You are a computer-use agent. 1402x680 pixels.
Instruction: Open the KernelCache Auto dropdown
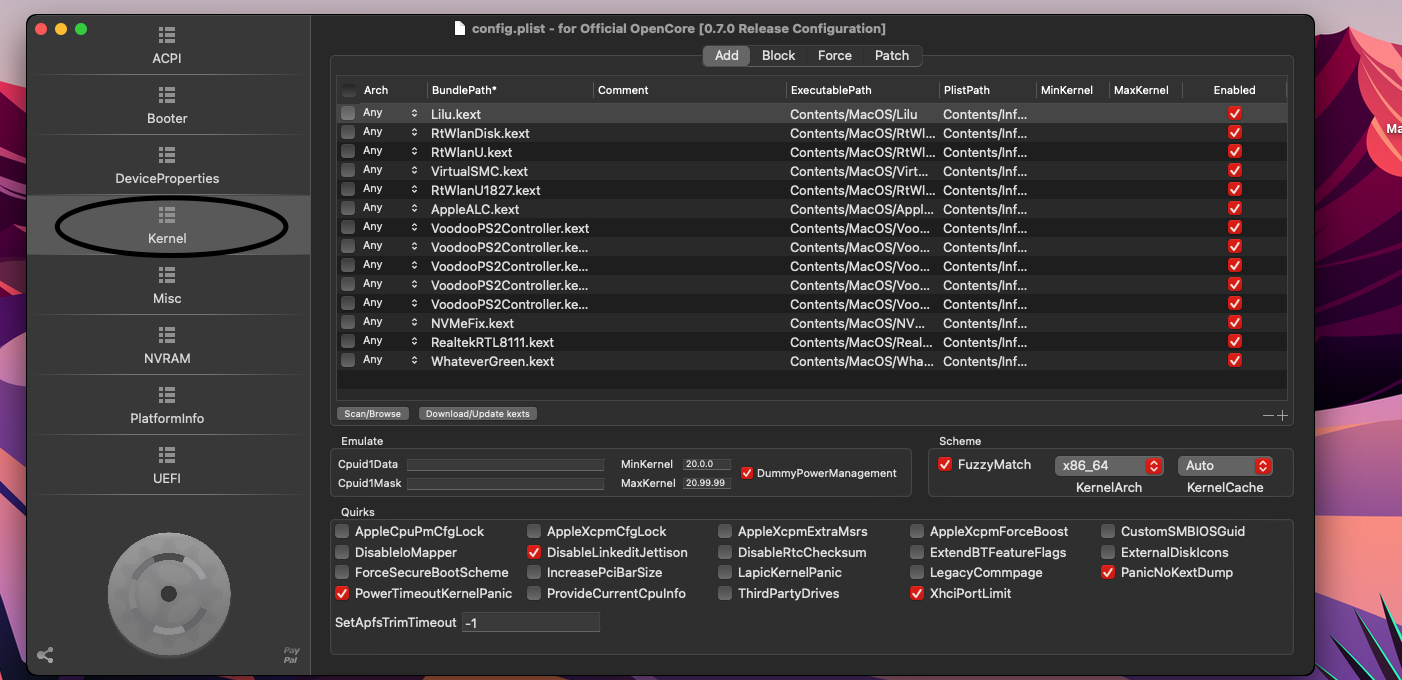(x=1225, y=465)
